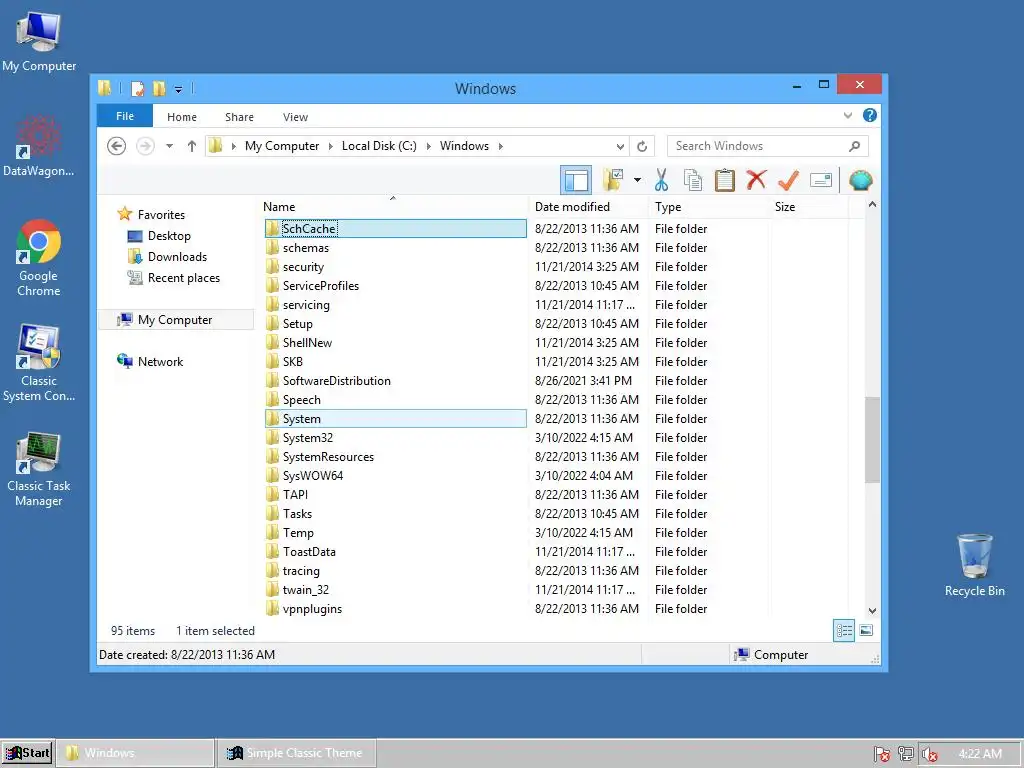
Task: Switch to large thumbnails view button
Action: pyautogui.click(x=866, y=630)
